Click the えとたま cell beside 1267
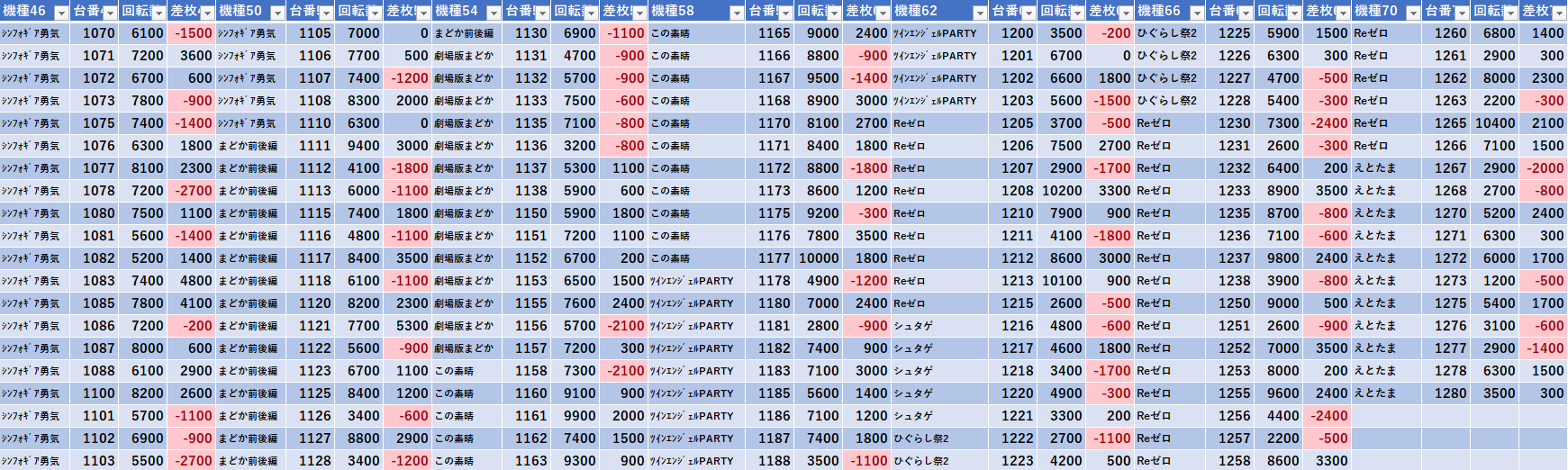 point(1387,168)
